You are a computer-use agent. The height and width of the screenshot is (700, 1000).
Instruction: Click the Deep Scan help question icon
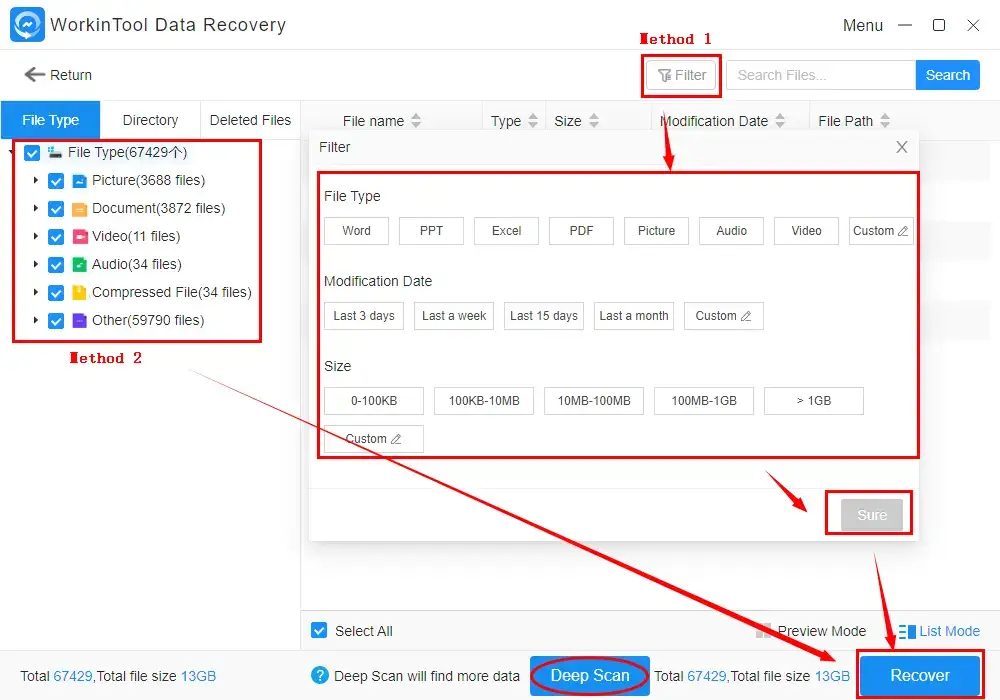coord(320,675)
